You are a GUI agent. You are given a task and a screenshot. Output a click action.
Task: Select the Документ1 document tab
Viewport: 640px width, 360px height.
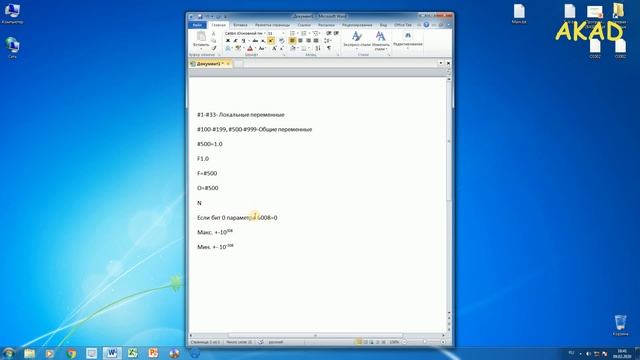(210, 64)
